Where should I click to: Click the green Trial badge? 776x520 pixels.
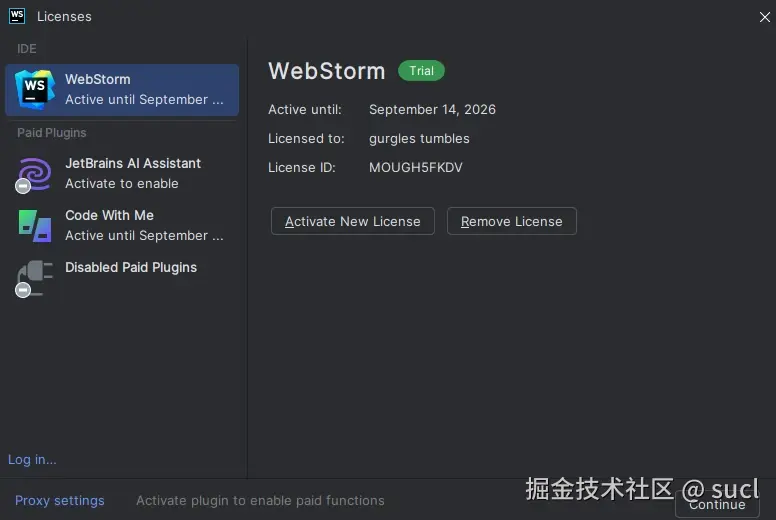[421, 71]
